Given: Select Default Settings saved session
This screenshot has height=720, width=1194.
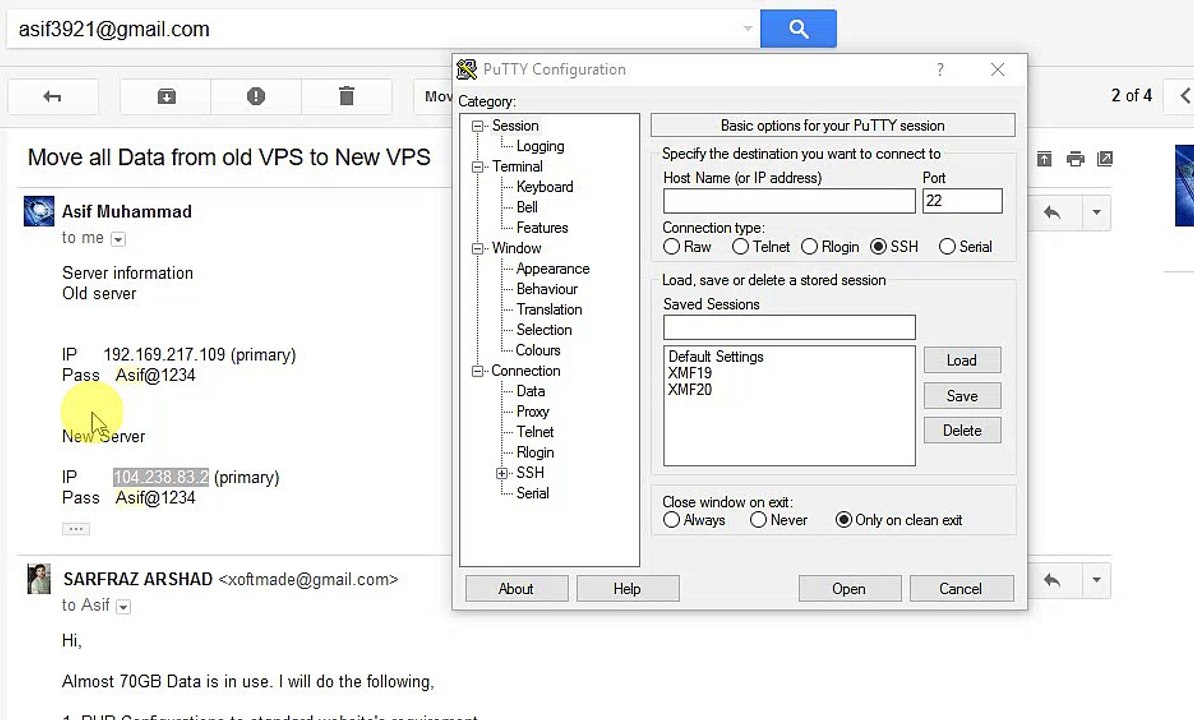Looking at the screenshot, I should click(x=715, y=356).
